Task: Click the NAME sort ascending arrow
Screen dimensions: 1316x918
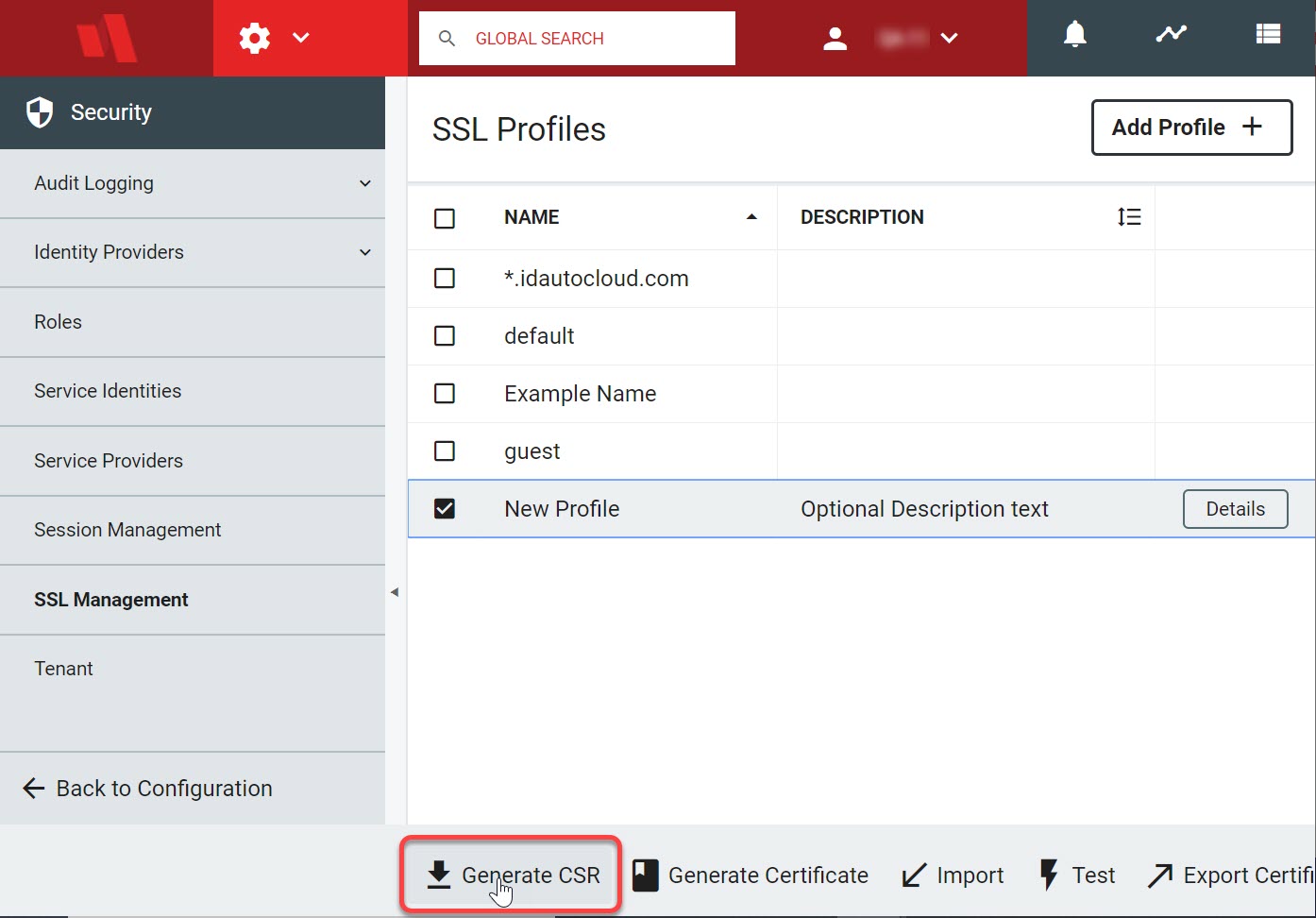Action: point(751,217)
